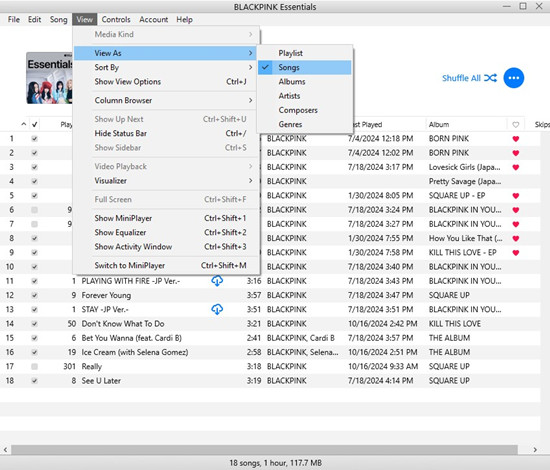
Task: Click the Pretty Savage album cell
Action: click(465, 181)
